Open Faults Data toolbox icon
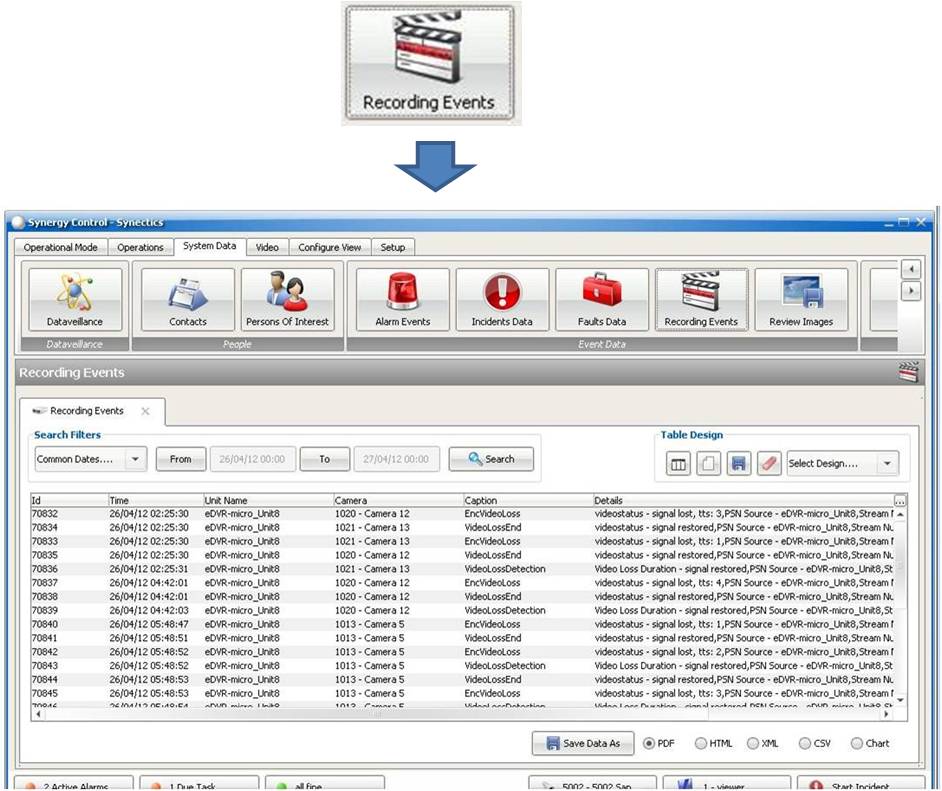This screenshot has height=791, width=942. click(x=601, y=299)
